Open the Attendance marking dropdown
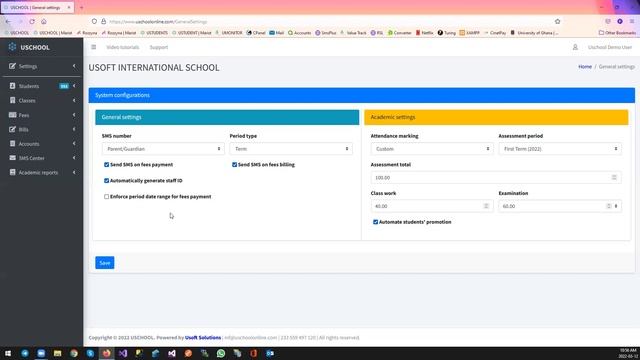640x360 pixels. 432,149
